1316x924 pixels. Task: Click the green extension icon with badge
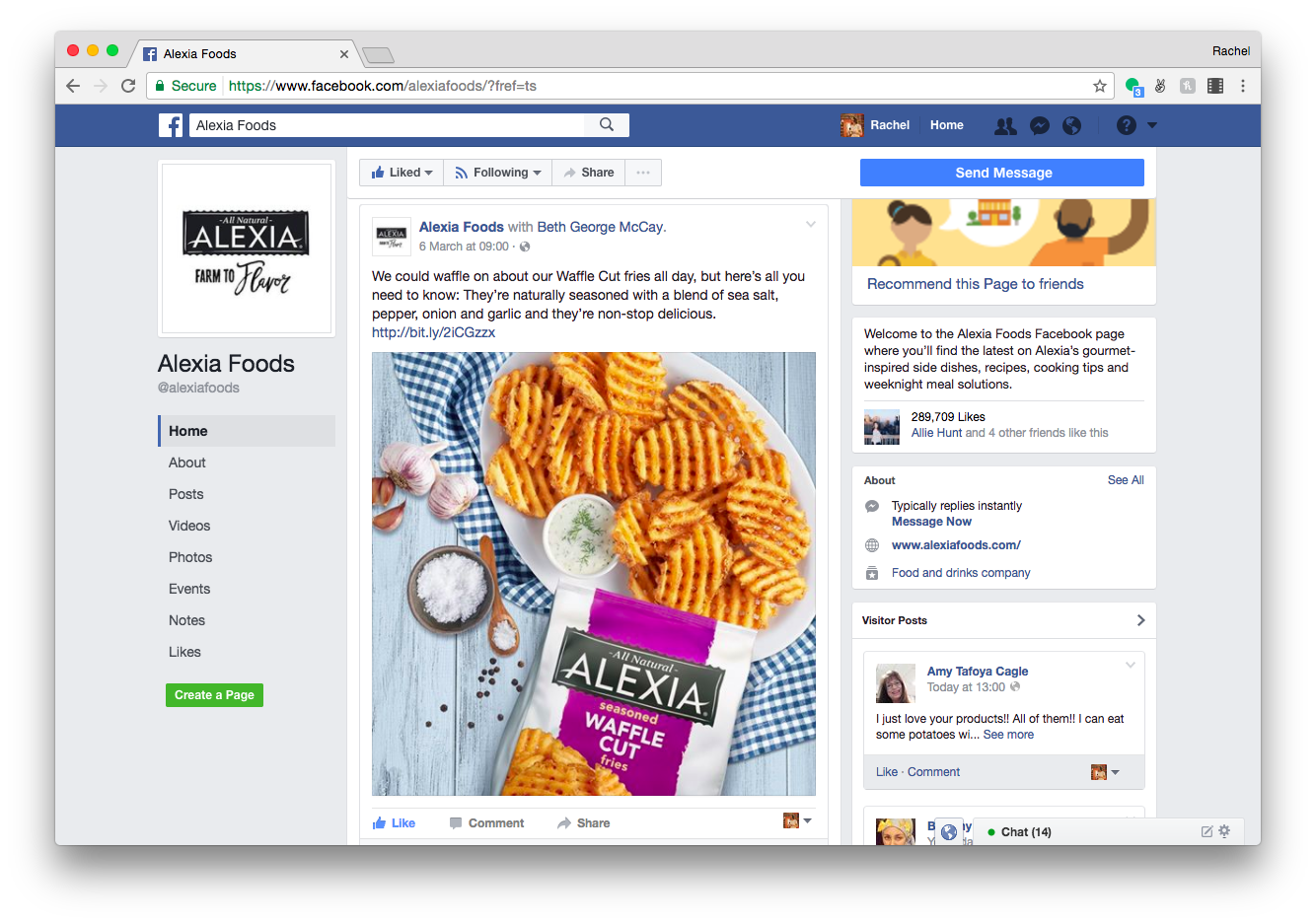(x=1133, y=87)
